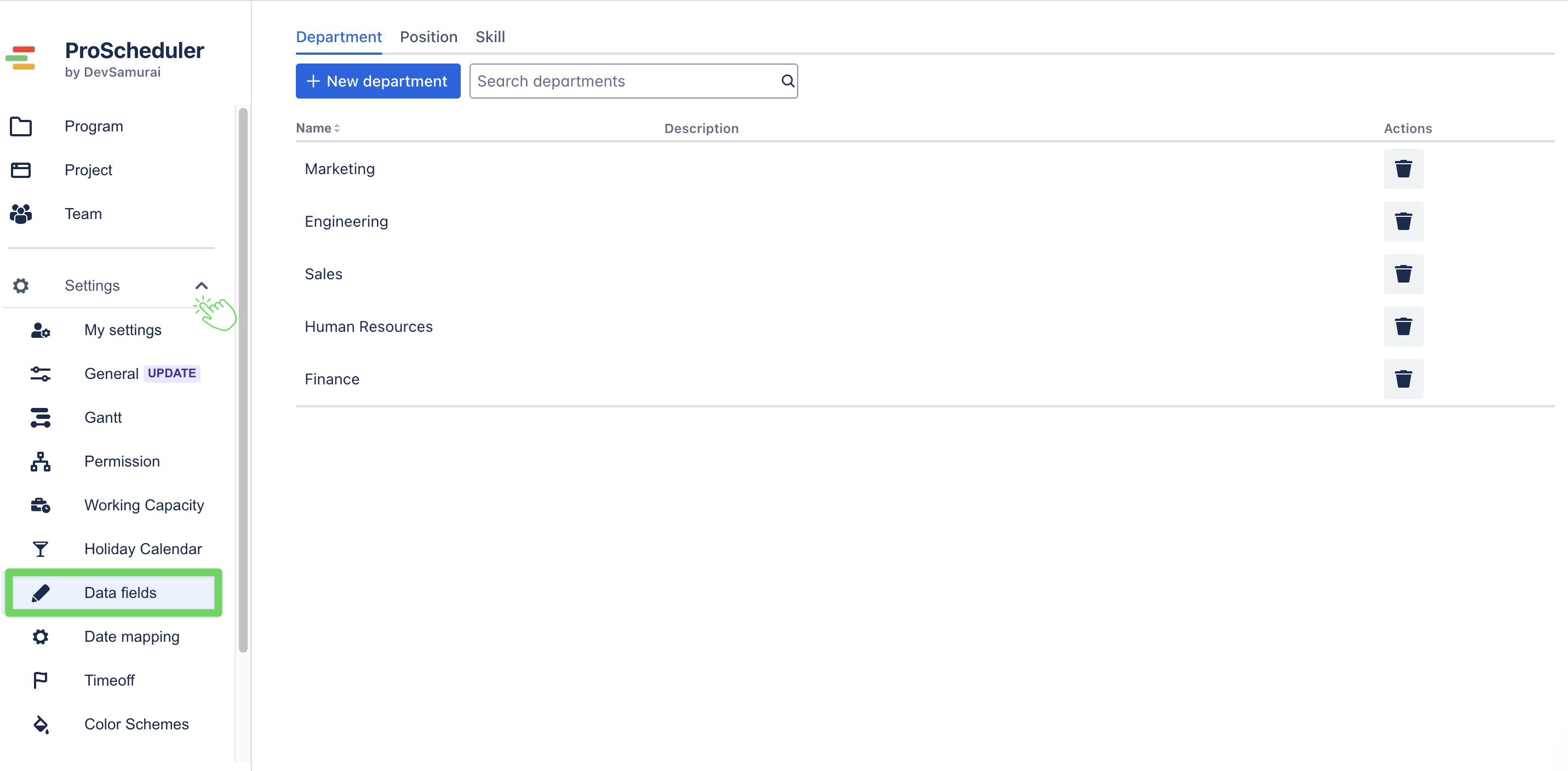Select the Marketing department name
This screenshot has width=1568, height=771.
click(340, 169)
